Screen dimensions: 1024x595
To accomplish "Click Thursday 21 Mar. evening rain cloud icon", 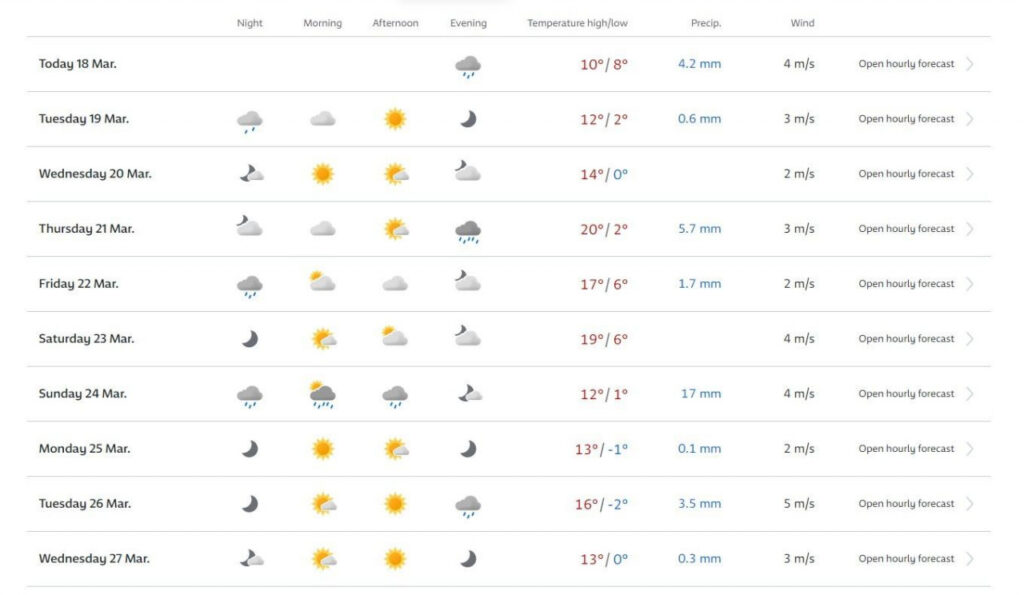I will tap(467, 231).
